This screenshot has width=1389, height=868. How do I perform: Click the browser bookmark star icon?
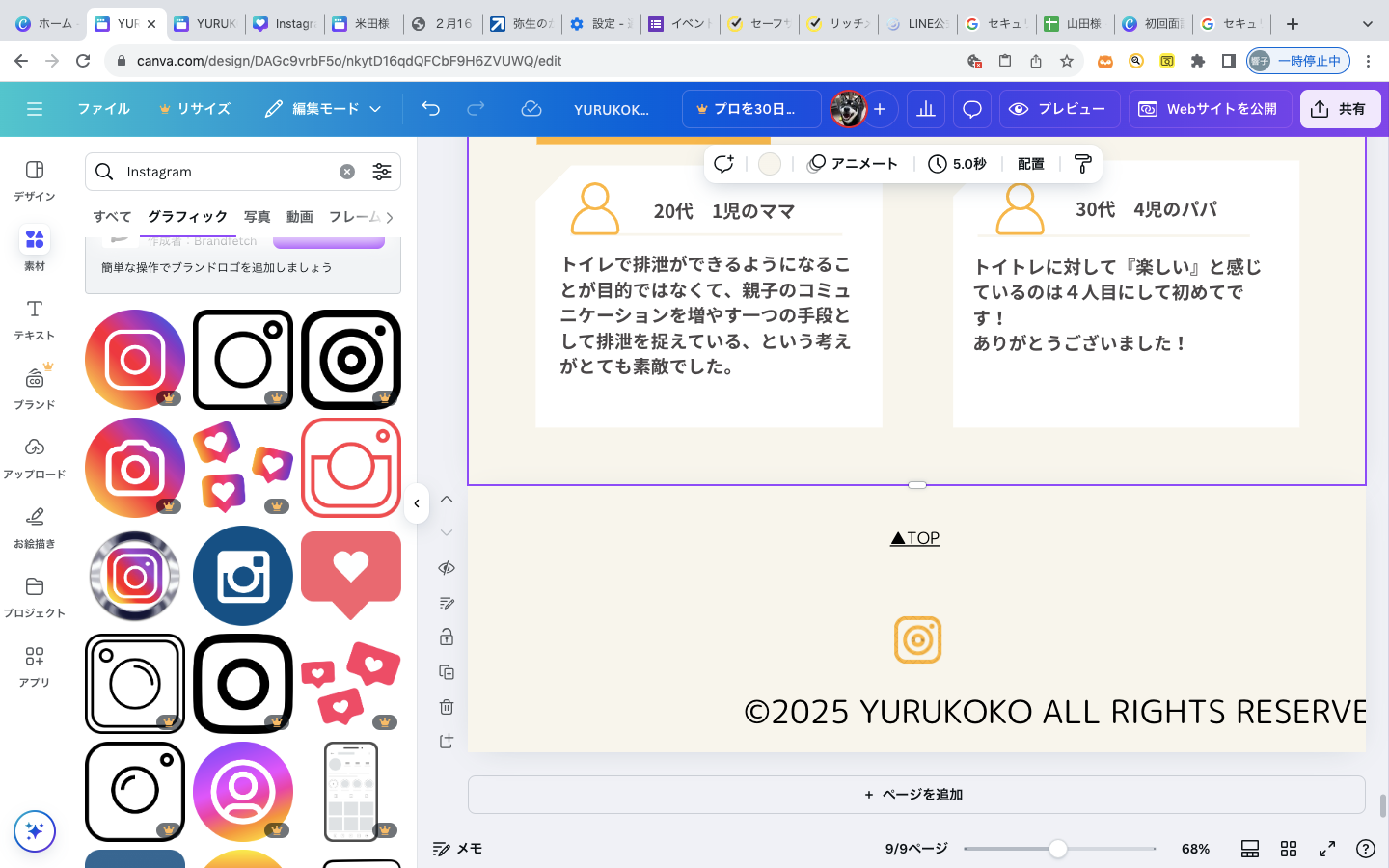tap(1067, 61)
